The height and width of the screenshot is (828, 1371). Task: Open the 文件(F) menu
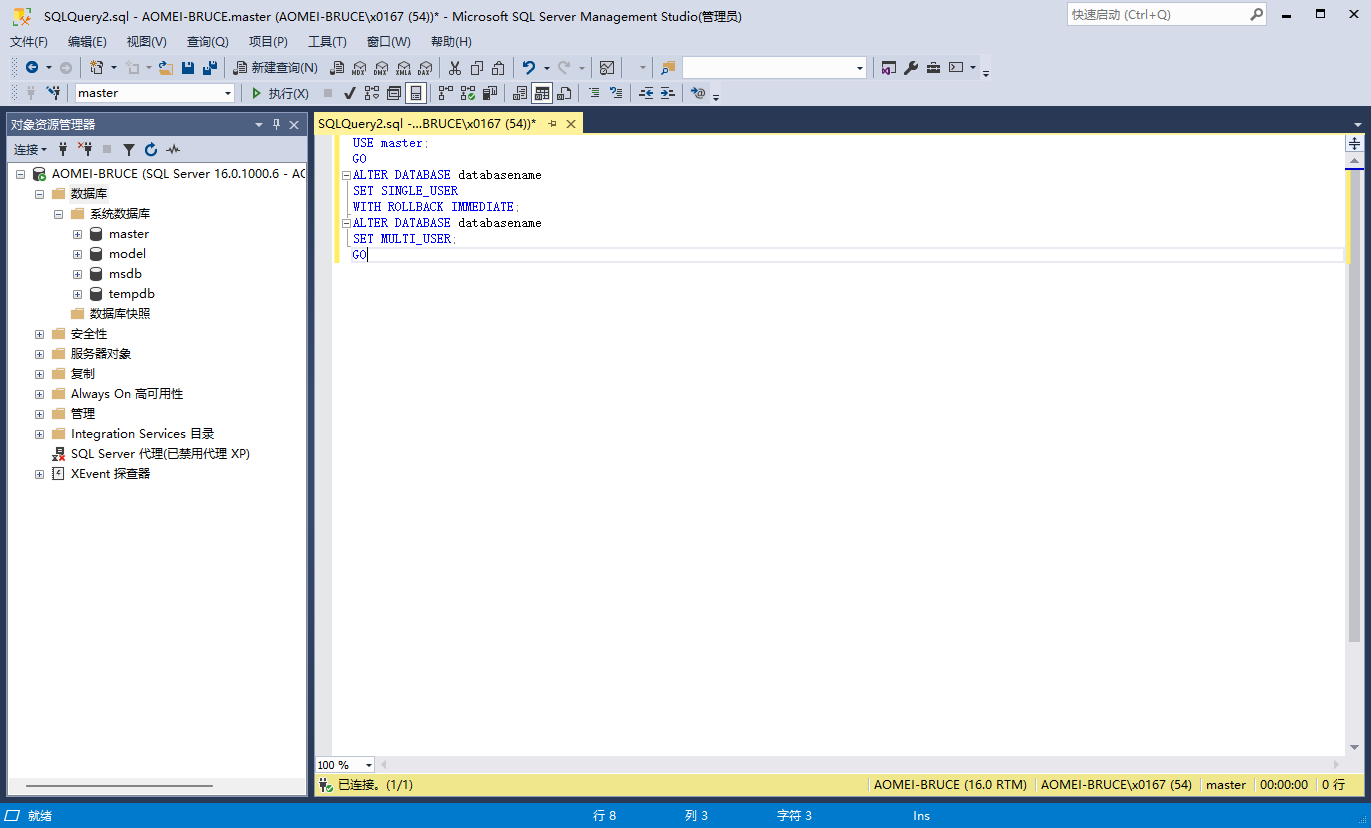click(29, 42)
